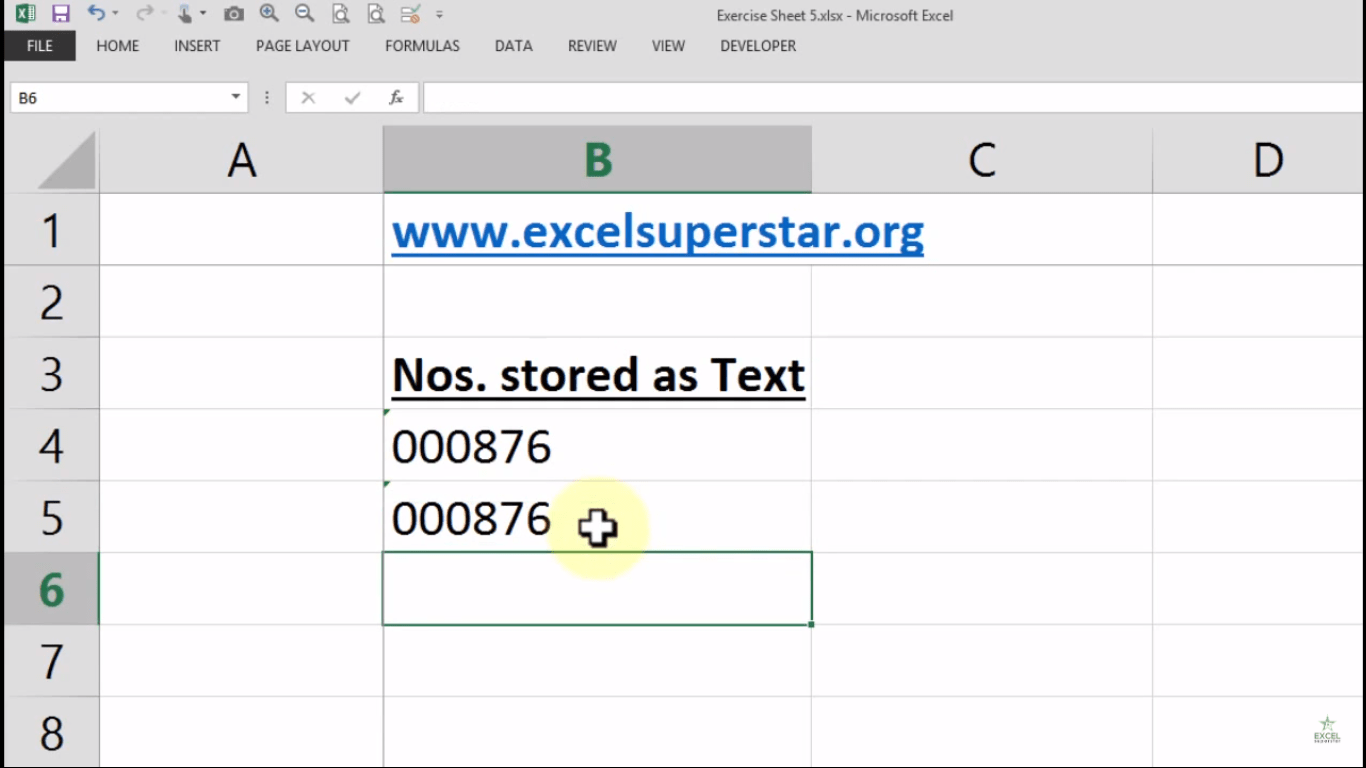
Task: Click inside the Name Box showing B6
Action: (x=120, y=97)
